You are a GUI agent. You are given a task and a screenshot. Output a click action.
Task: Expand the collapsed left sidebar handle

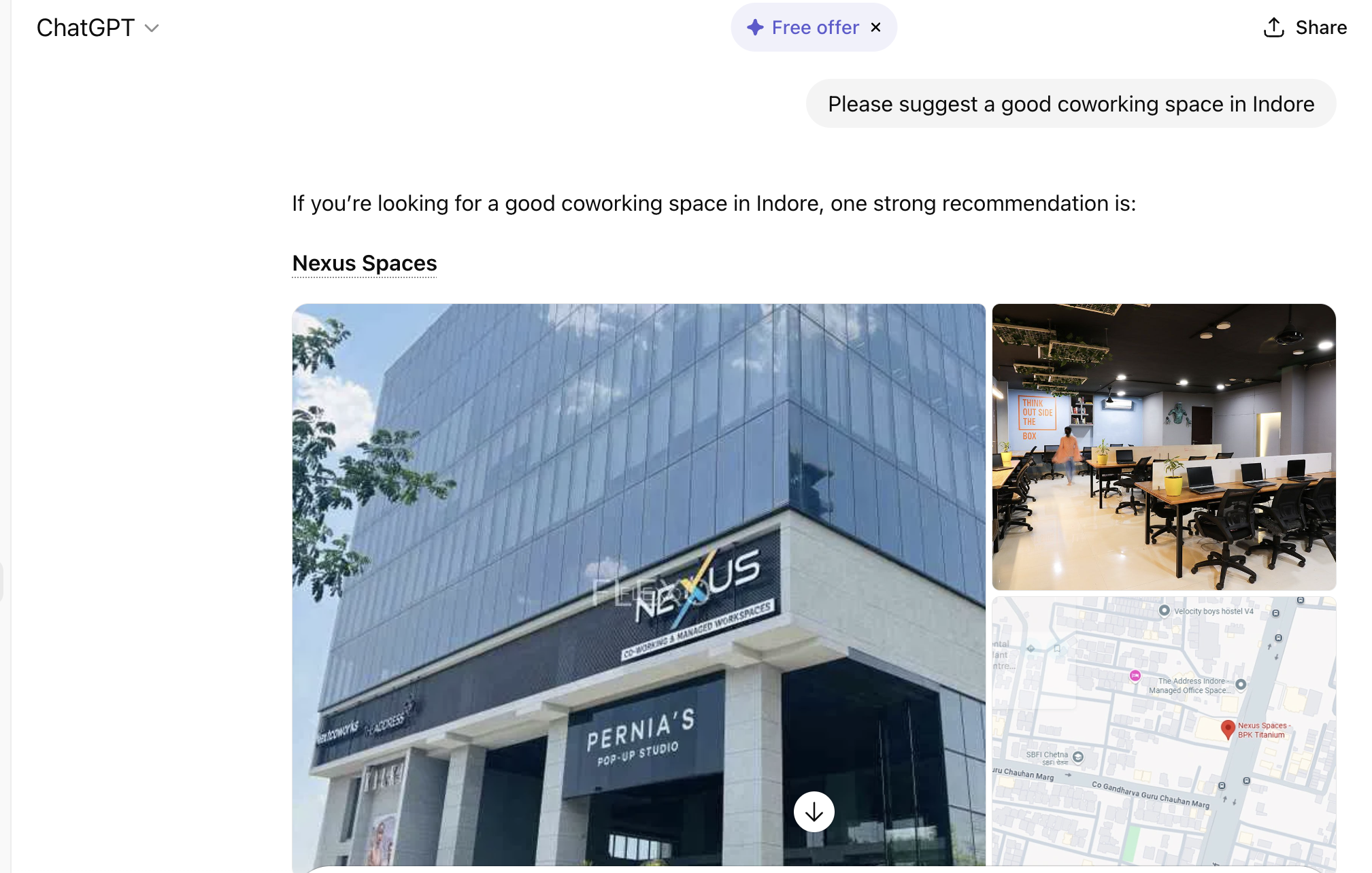coord(2,582)
